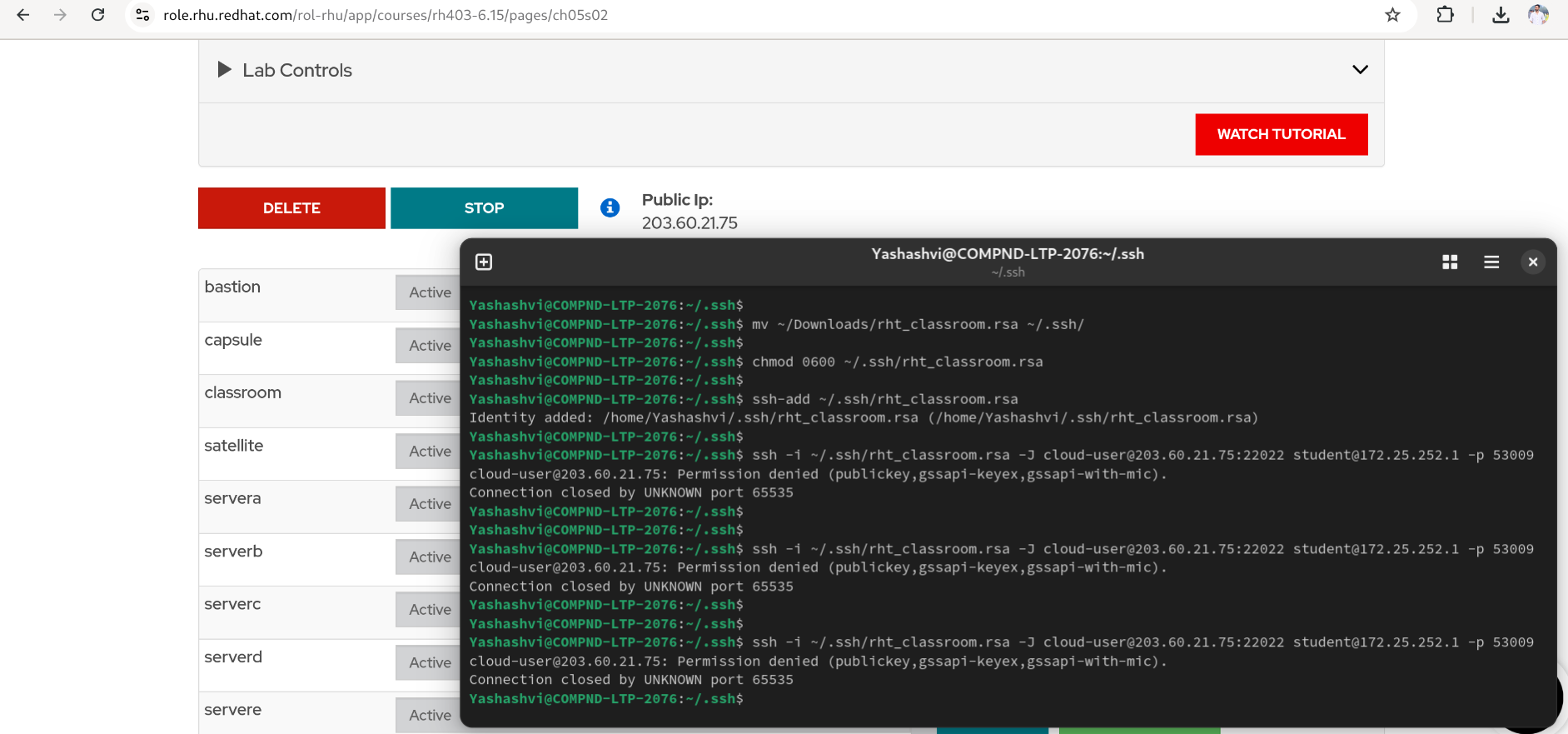This screenshot has width=1568, height=734.
Task: Click the DELETE lab button
Action: (x=291, y=208)
